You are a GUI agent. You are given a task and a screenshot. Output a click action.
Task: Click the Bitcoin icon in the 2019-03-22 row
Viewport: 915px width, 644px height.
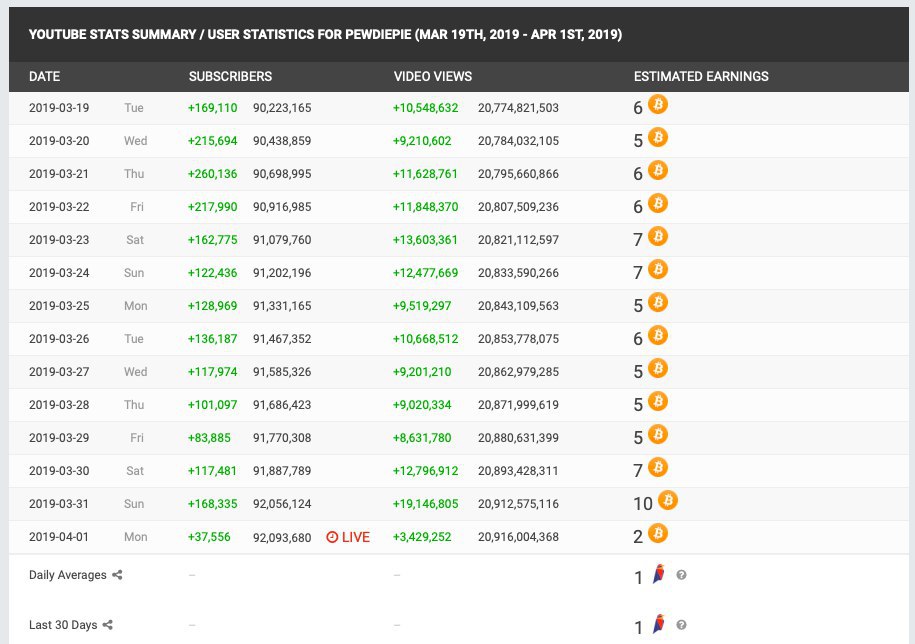coord(658,204)
